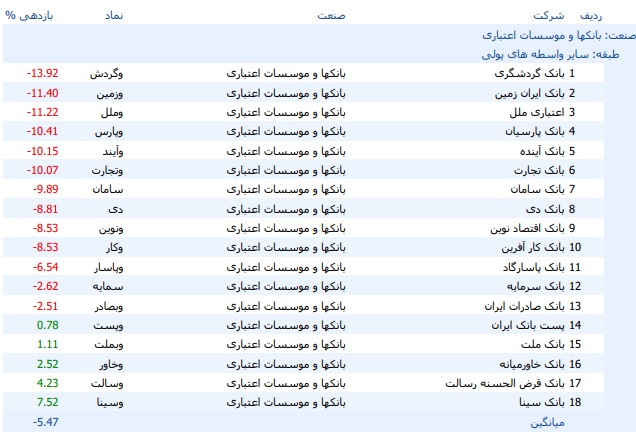Click the return value 2.52
The width and height of the screenshot is (636, 432).
(47, 364)
